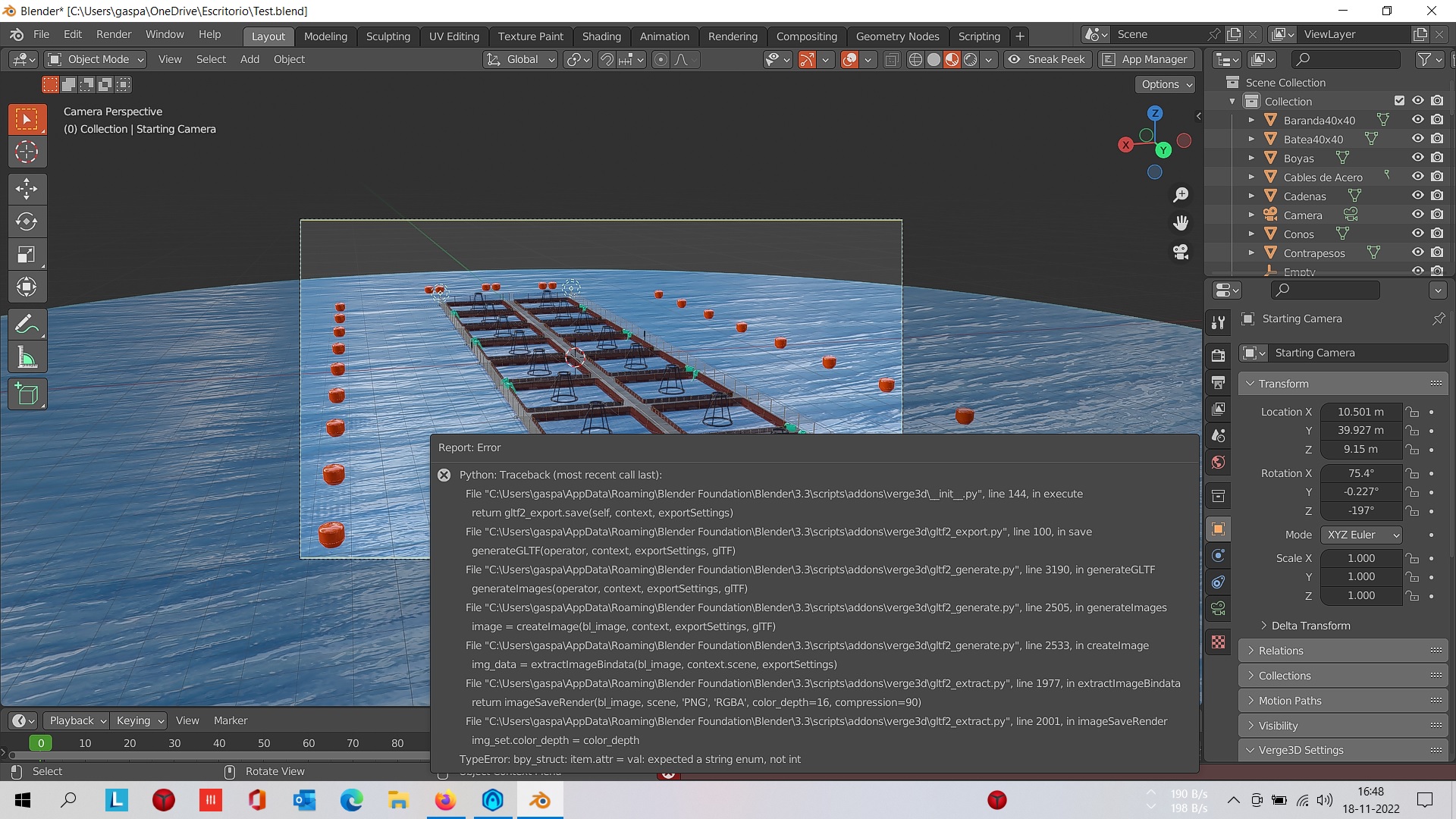Uncheck Collection exclude checkbox
This screenshot has height=819, width=1456.
point(1399,101)
